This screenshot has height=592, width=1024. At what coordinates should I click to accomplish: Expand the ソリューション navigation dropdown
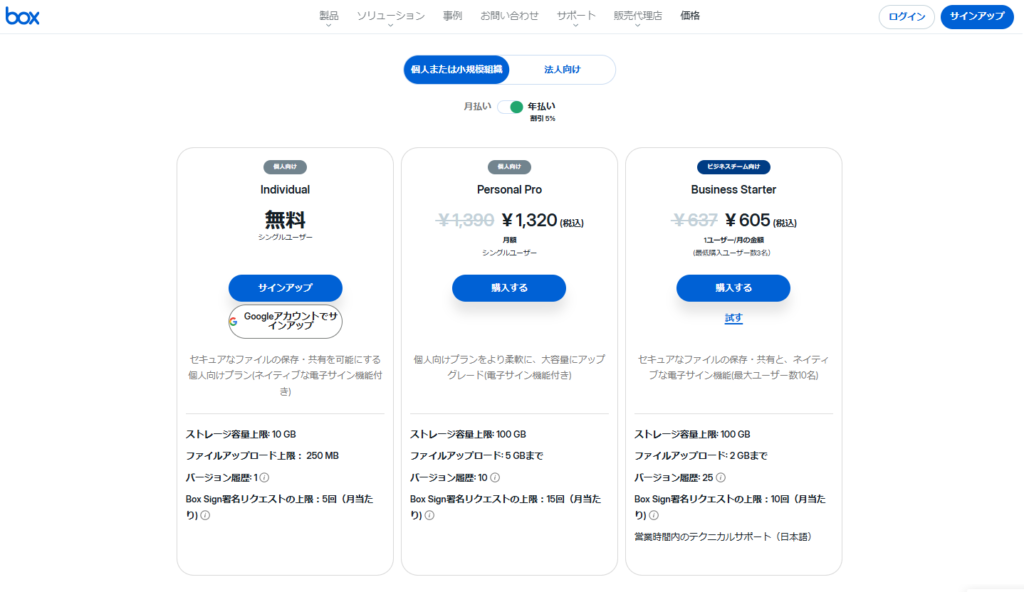[390, 16]
